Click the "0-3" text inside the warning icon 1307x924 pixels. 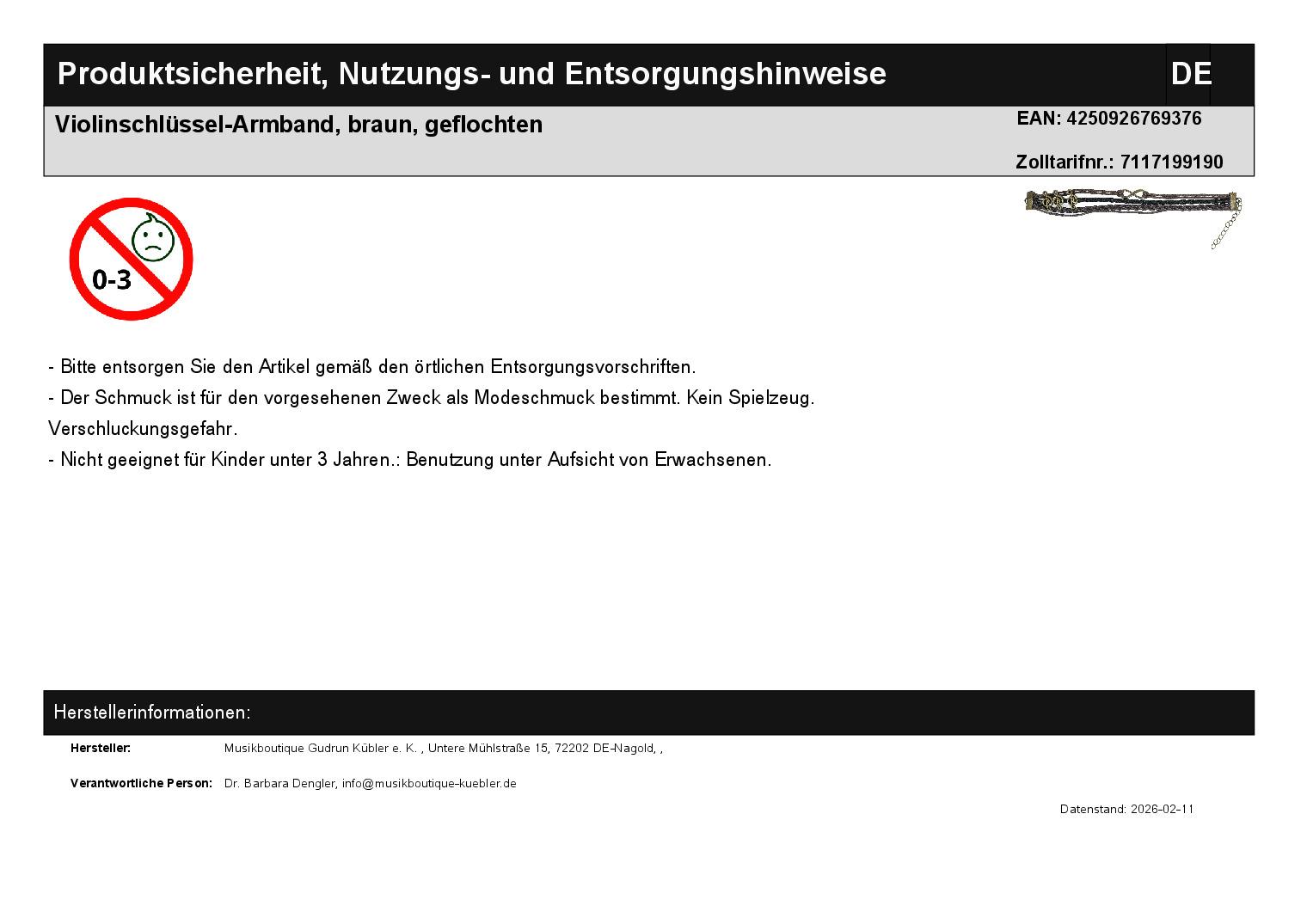(112, 279)
